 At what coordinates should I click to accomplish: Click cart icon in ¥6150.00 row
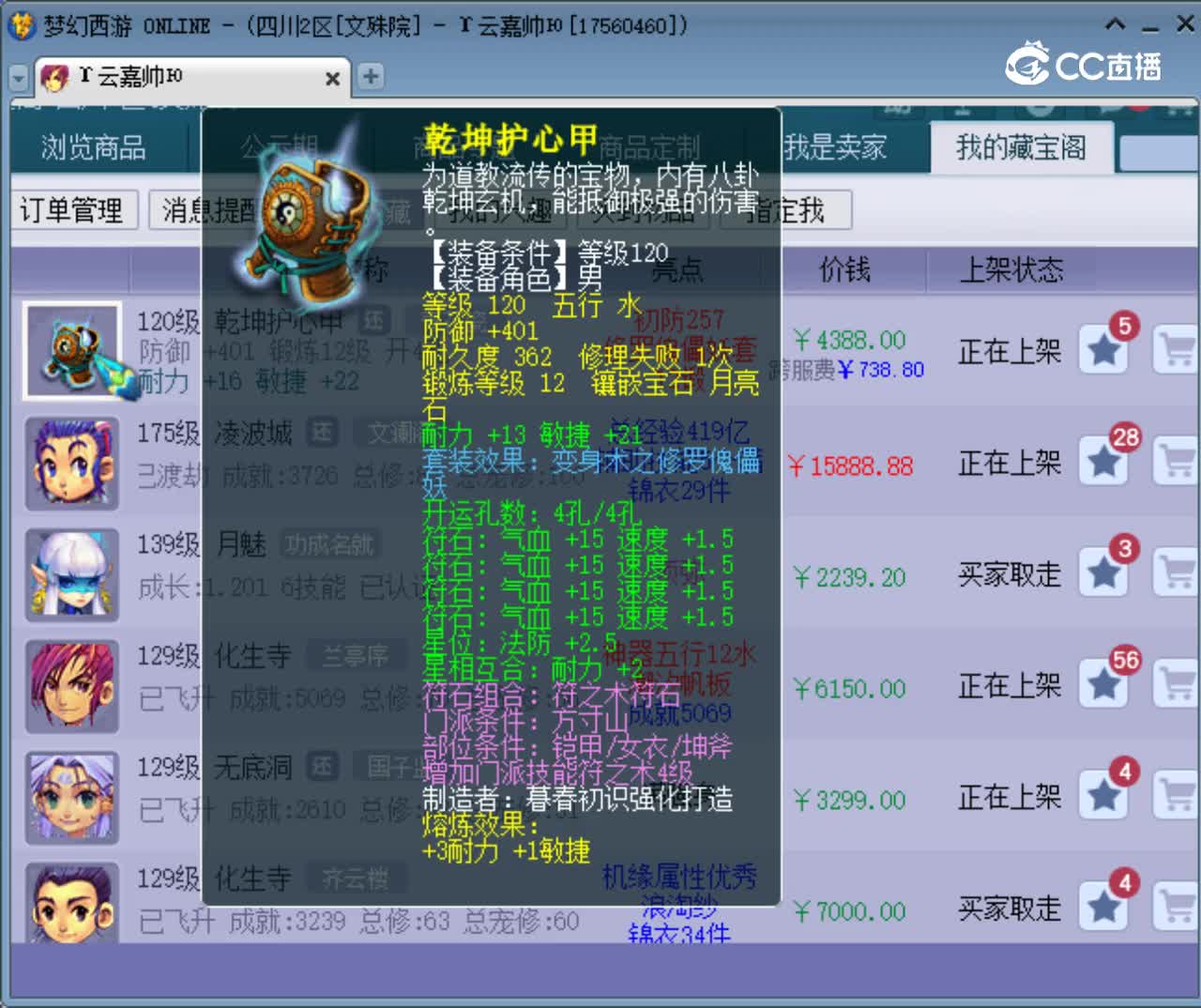1176,685
